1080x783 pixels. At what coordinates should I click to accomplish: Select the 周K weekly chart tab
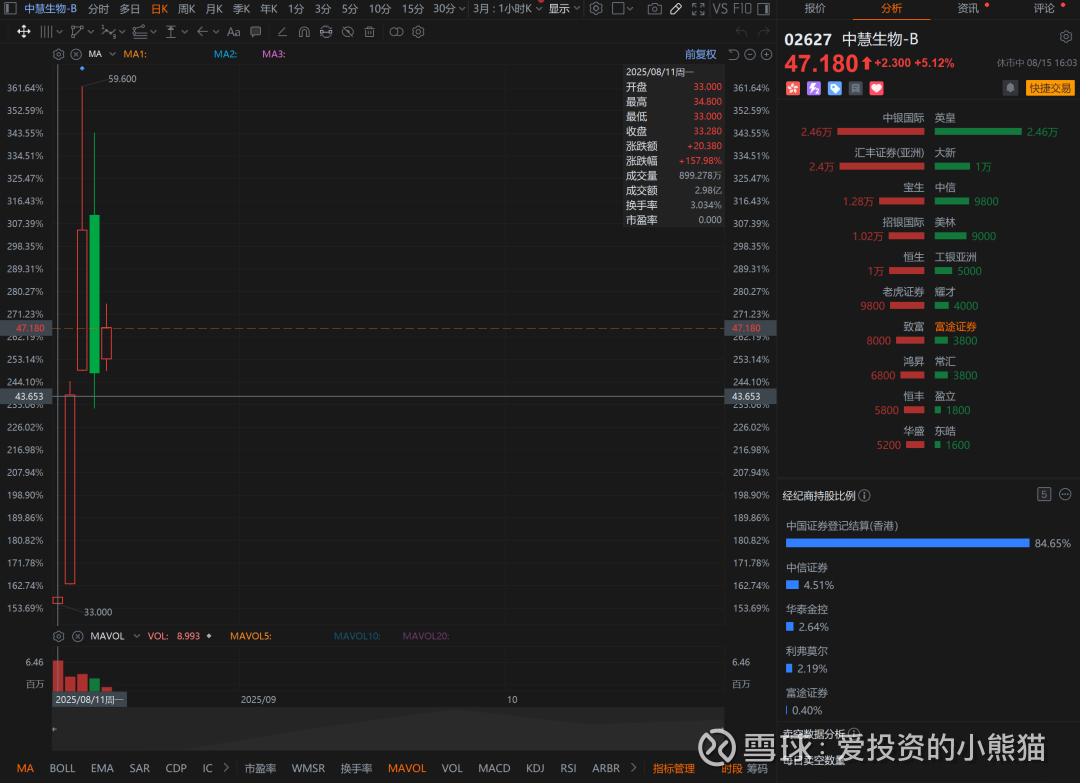pos(187,9)
